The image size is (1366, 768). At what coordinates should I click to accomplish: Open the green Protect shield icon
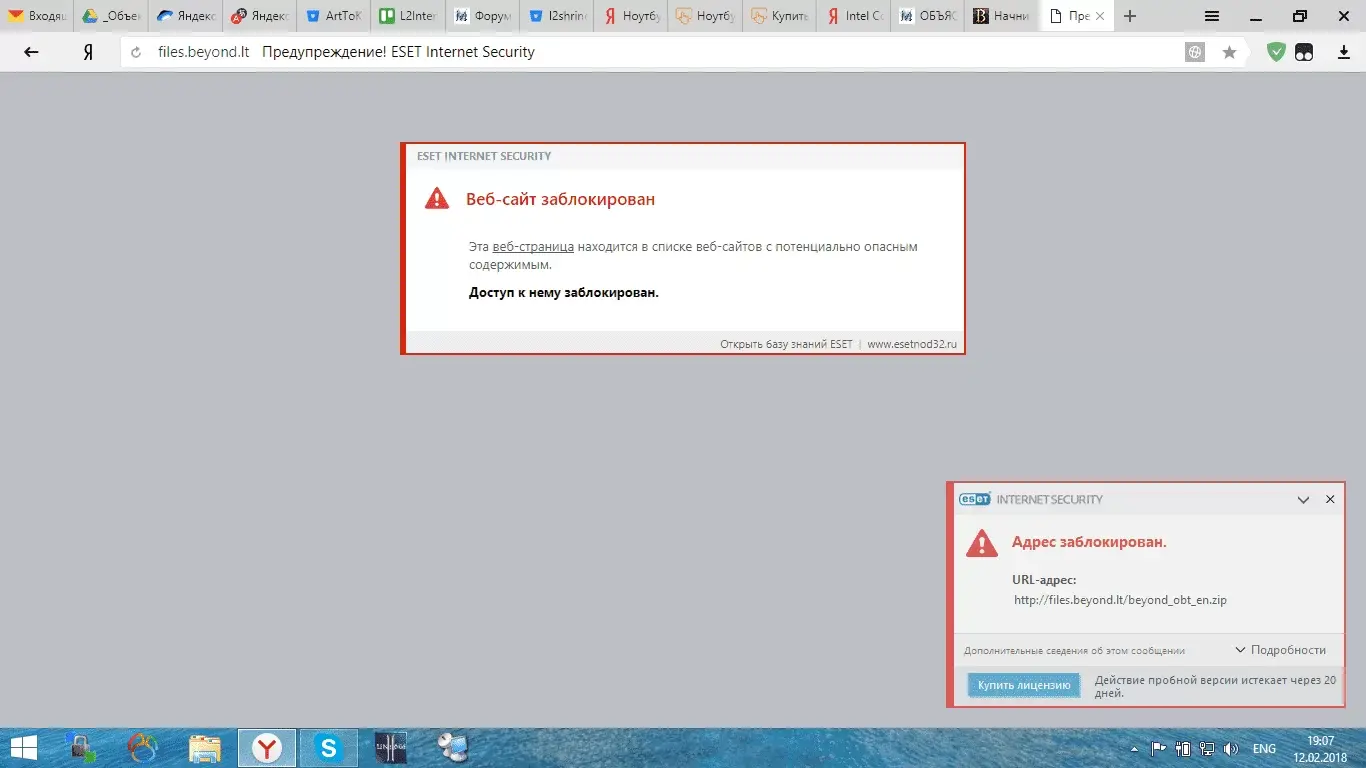1276,52
